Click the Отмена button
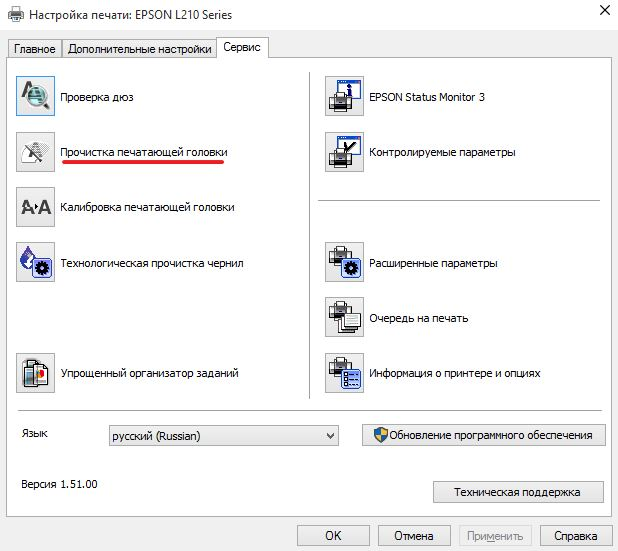Viewport: 618px width, 551px height. (414, 536)
